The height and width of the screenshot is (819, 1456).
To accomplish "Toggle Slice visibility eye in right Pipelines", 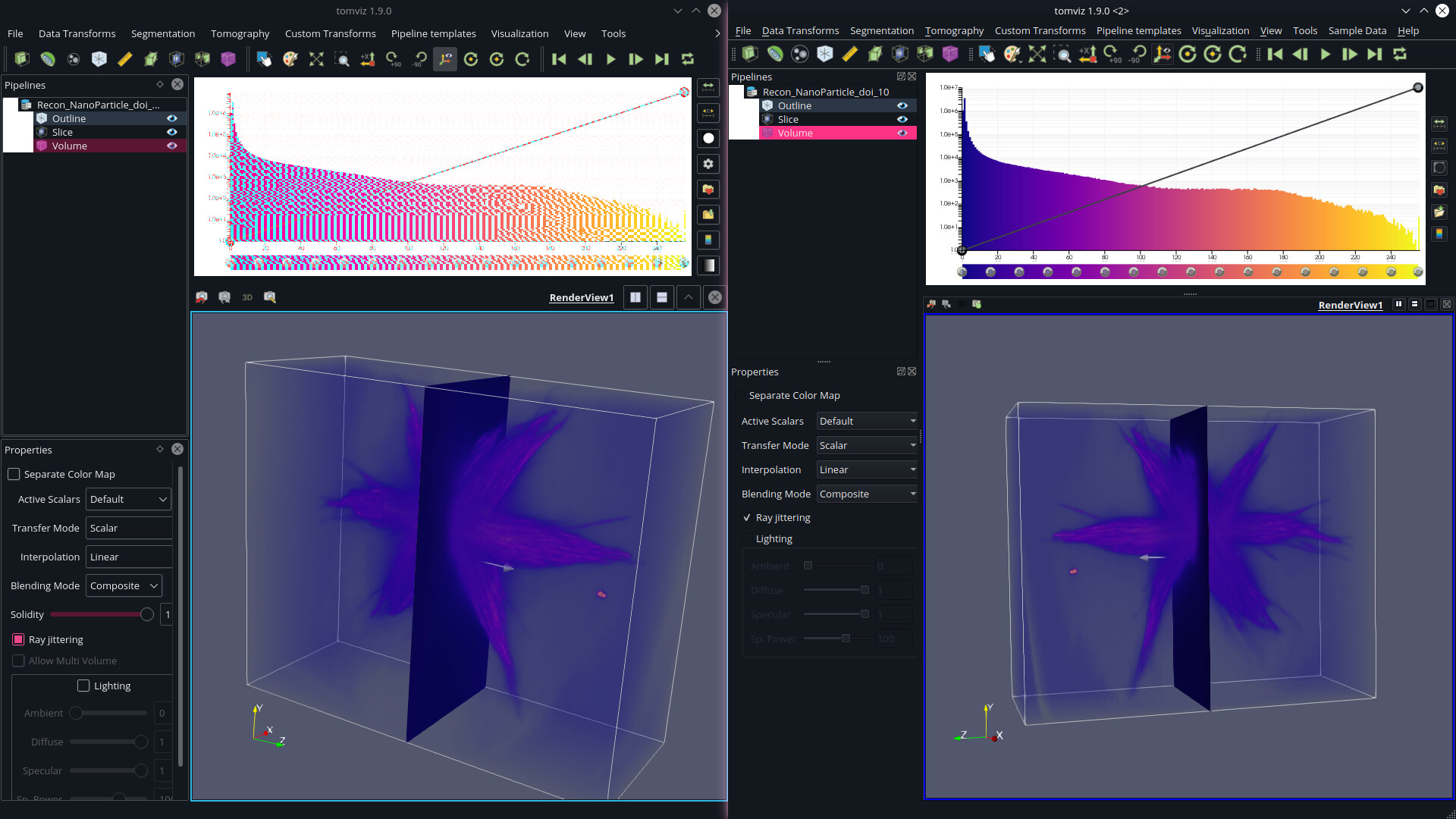I will pyautogui.click(x=902, y=119).
